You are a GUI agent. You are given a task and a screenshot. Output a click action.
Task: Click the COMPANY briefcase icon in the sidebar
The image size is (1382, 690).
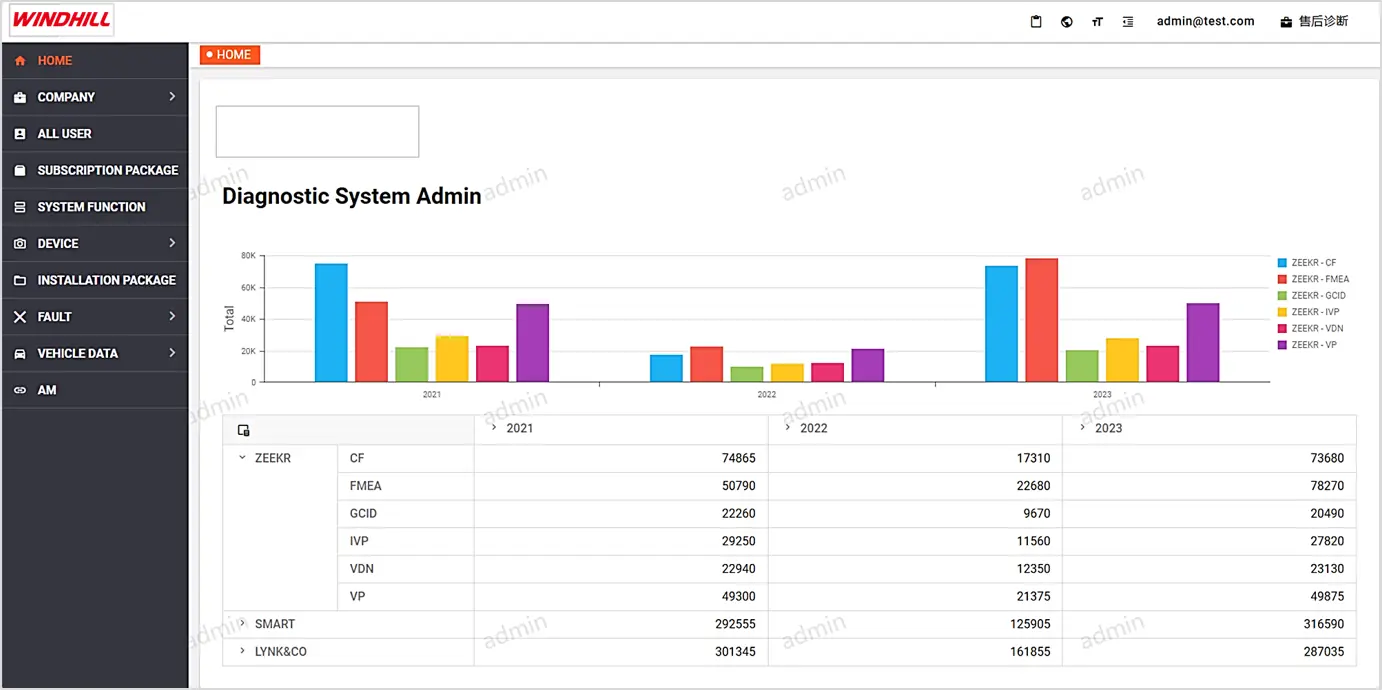click(20, 97)
